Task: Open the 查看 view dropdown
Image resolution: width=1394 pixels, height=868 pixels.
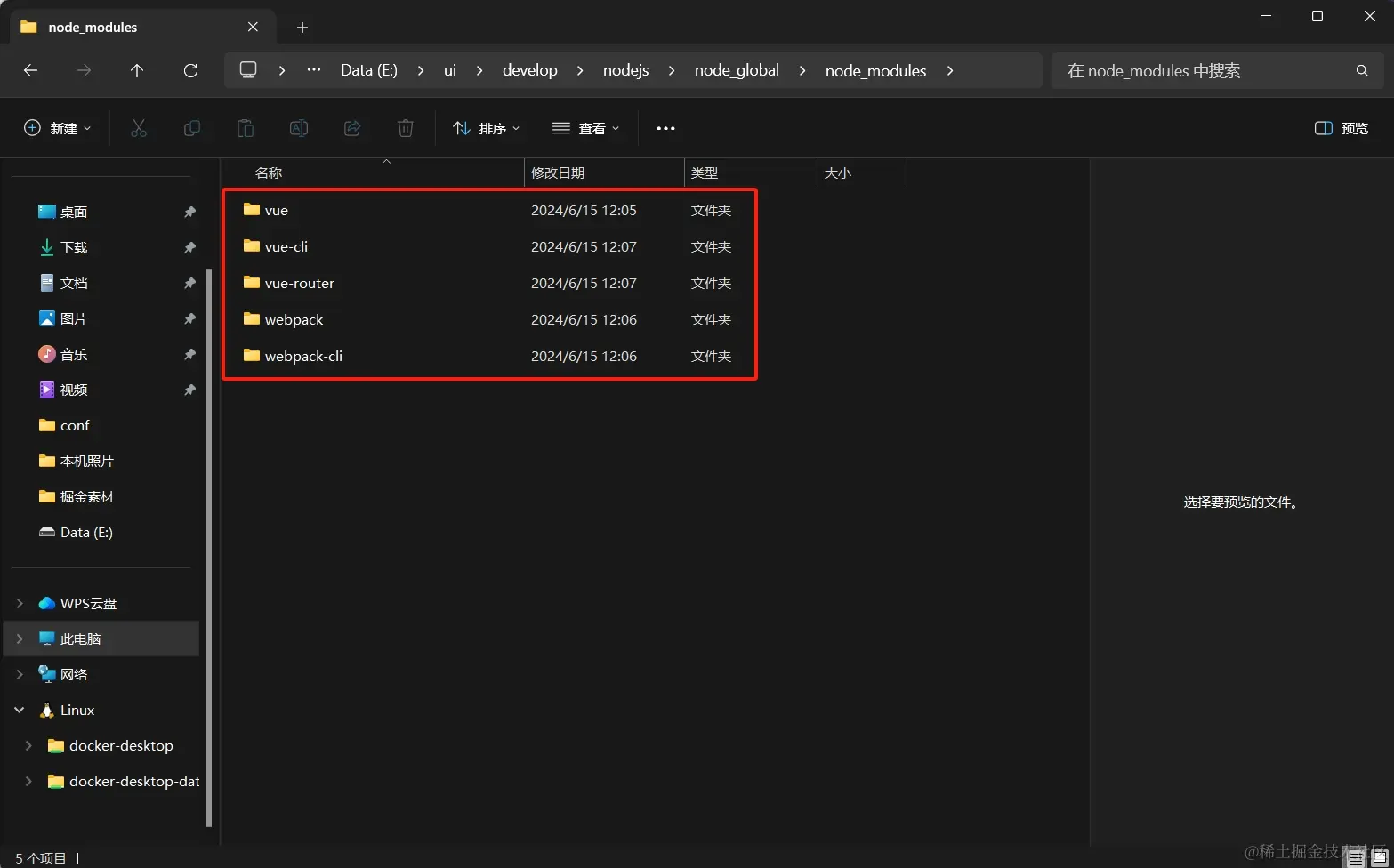Action: pos(586,128)
